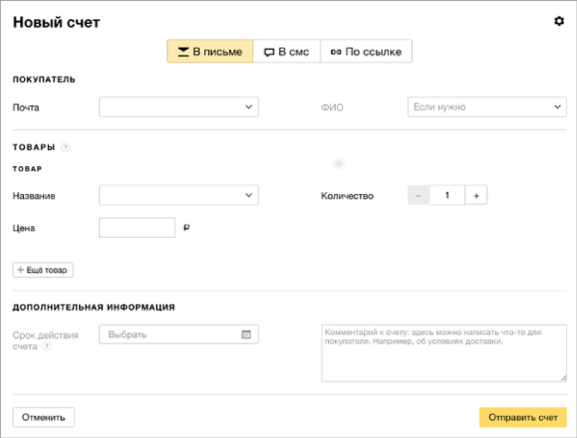The height and width of the screenshot is (438, 577).
Task: Click into the Цена input field
Action: (137, 228)
